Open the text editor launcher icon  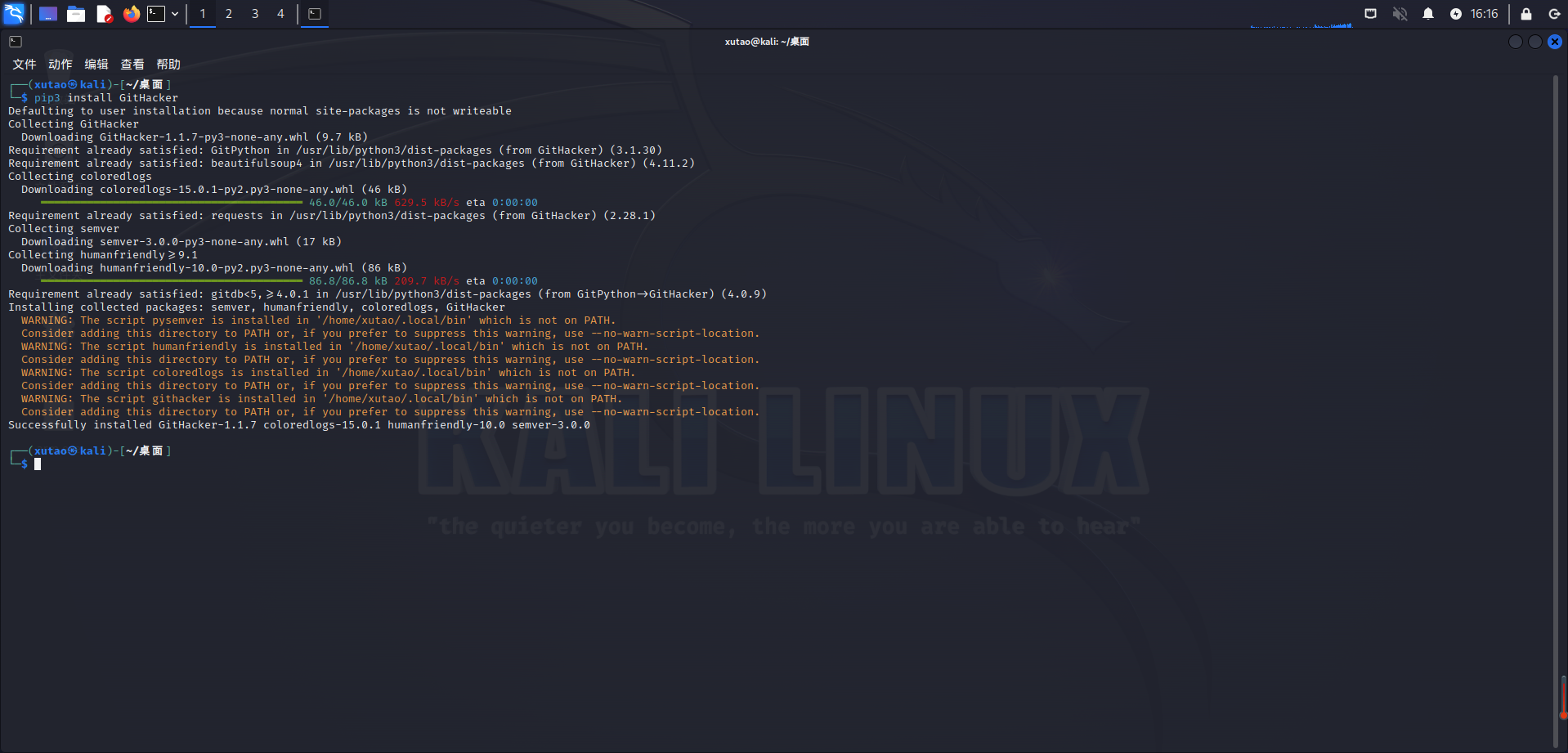(x=104, y=14)
